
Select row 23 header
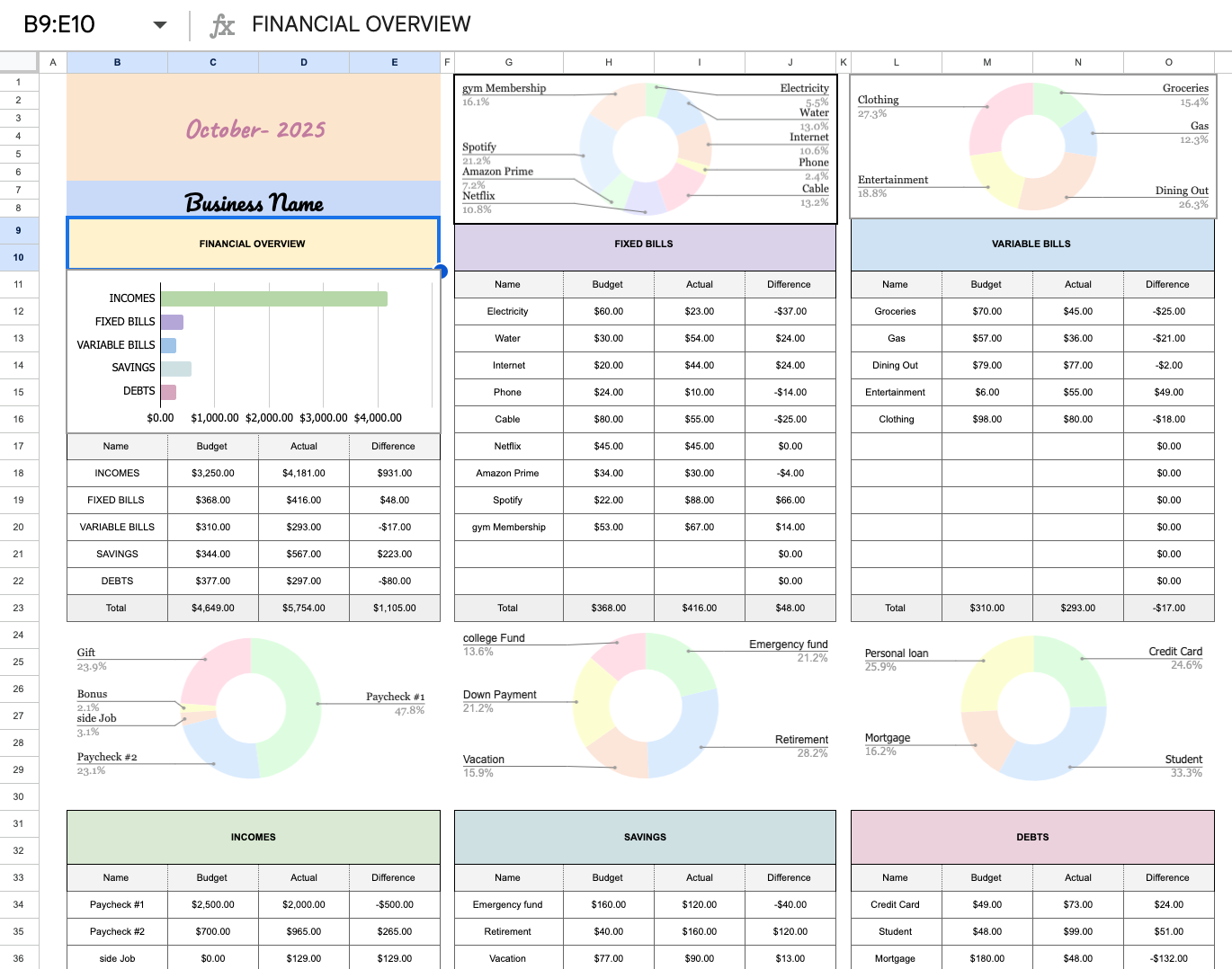pos(18,608)
